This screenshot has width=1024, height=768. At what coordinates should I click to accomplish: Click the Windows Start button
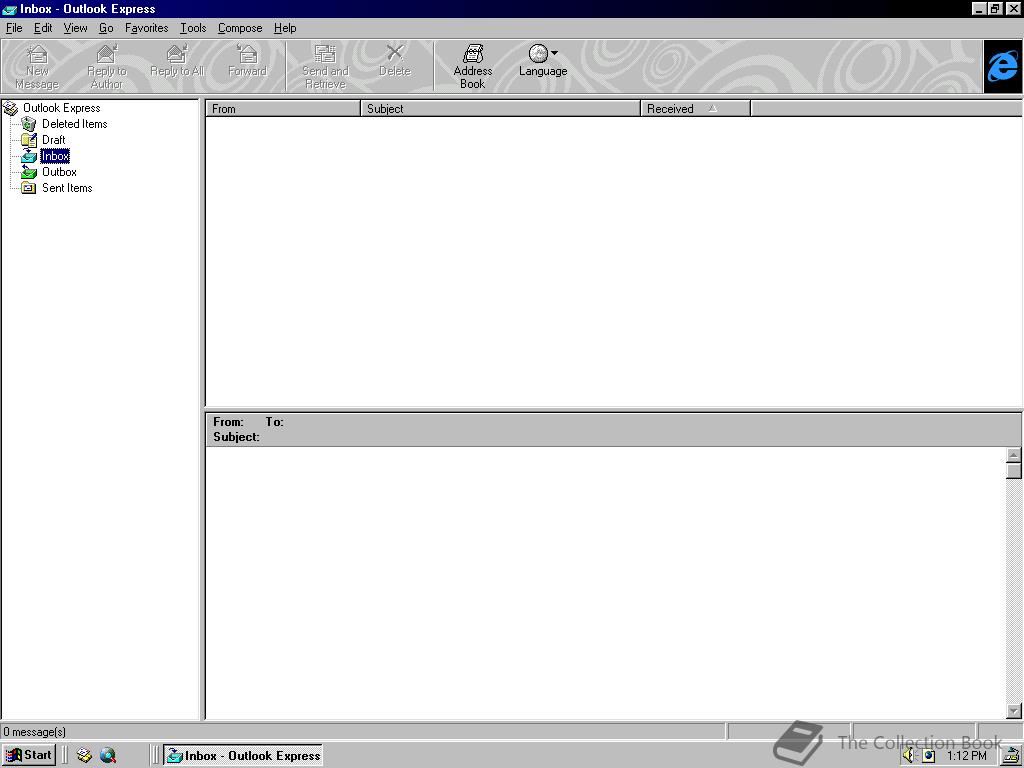coord(29,755)
